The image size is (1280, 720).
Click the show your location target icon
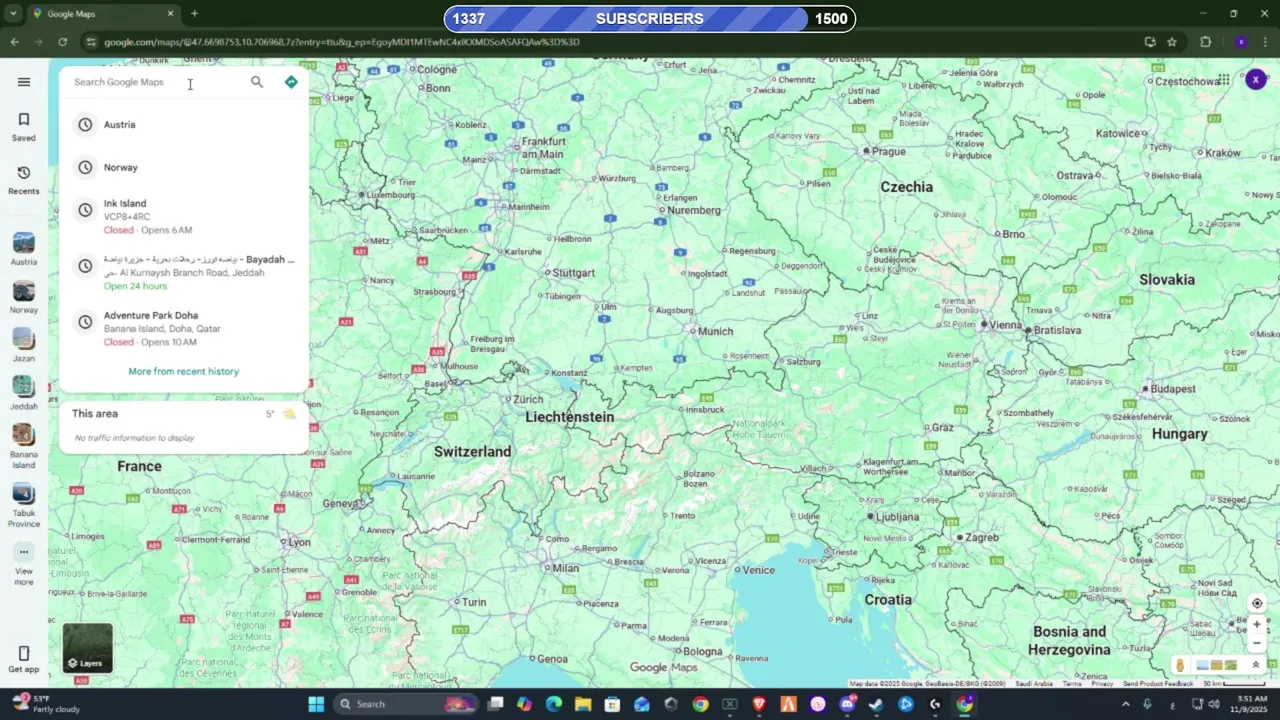[1257, 603]
